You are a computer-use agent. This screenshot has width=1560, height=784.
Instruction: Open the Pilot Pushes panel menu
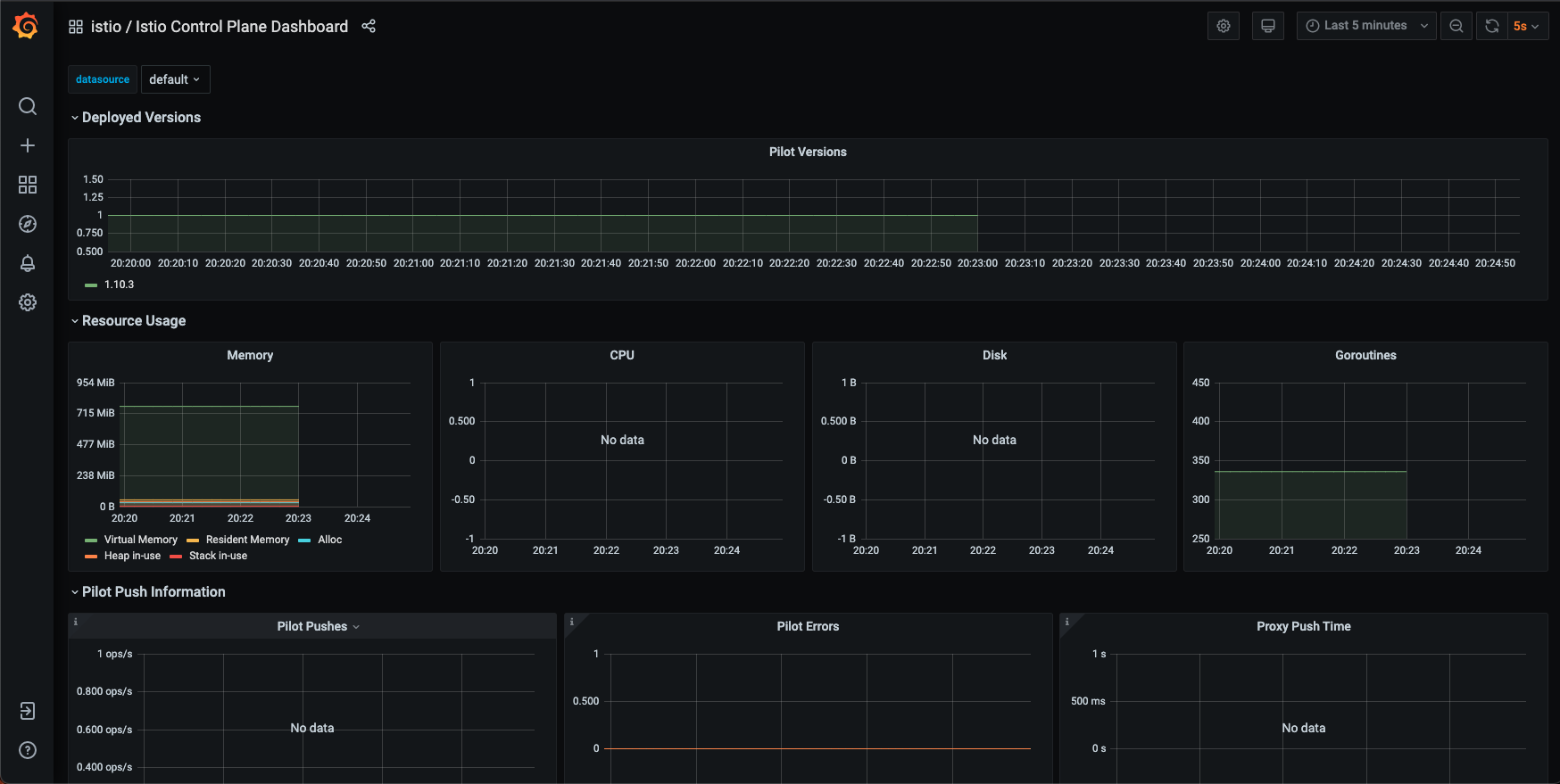(x=318, y=626)
